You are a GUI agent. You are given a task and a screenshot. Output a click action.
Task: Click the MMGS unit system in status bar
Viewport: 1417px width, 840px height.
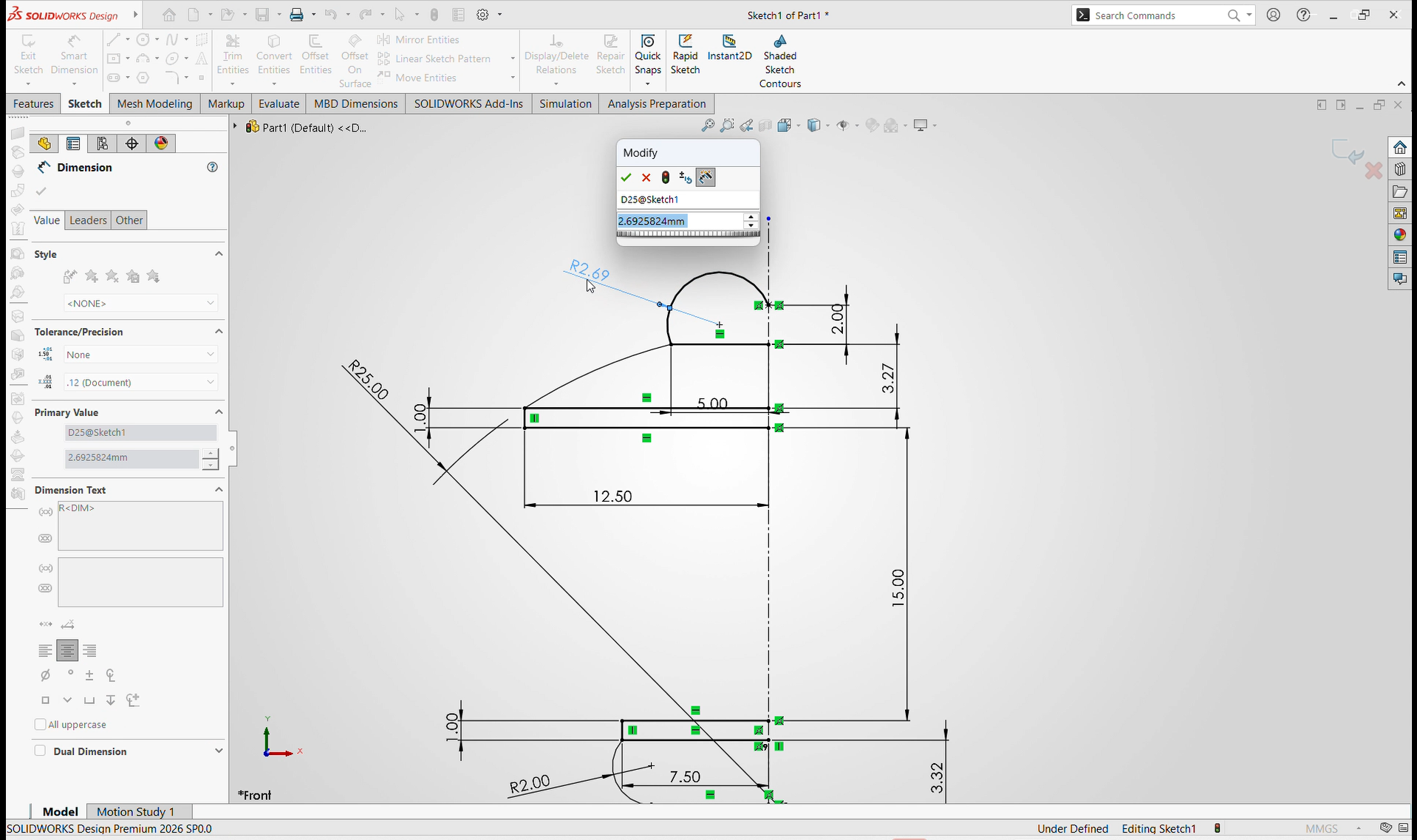tap(1322, 829)
